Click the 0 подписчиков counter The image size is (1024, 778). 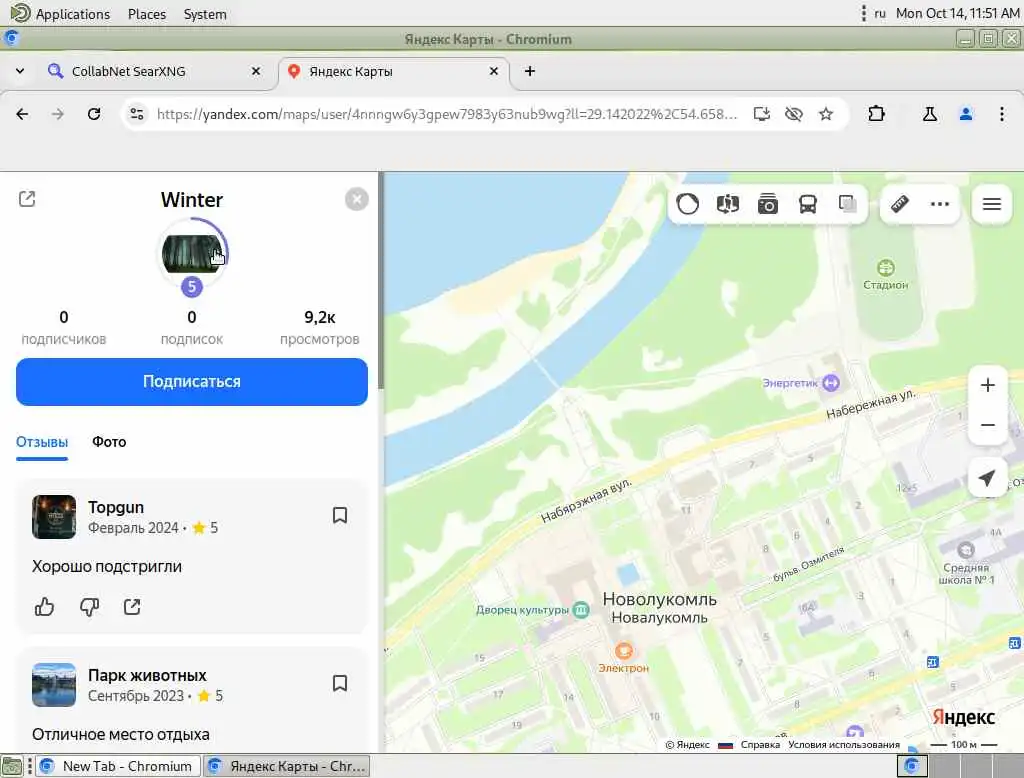click(63, 327)
